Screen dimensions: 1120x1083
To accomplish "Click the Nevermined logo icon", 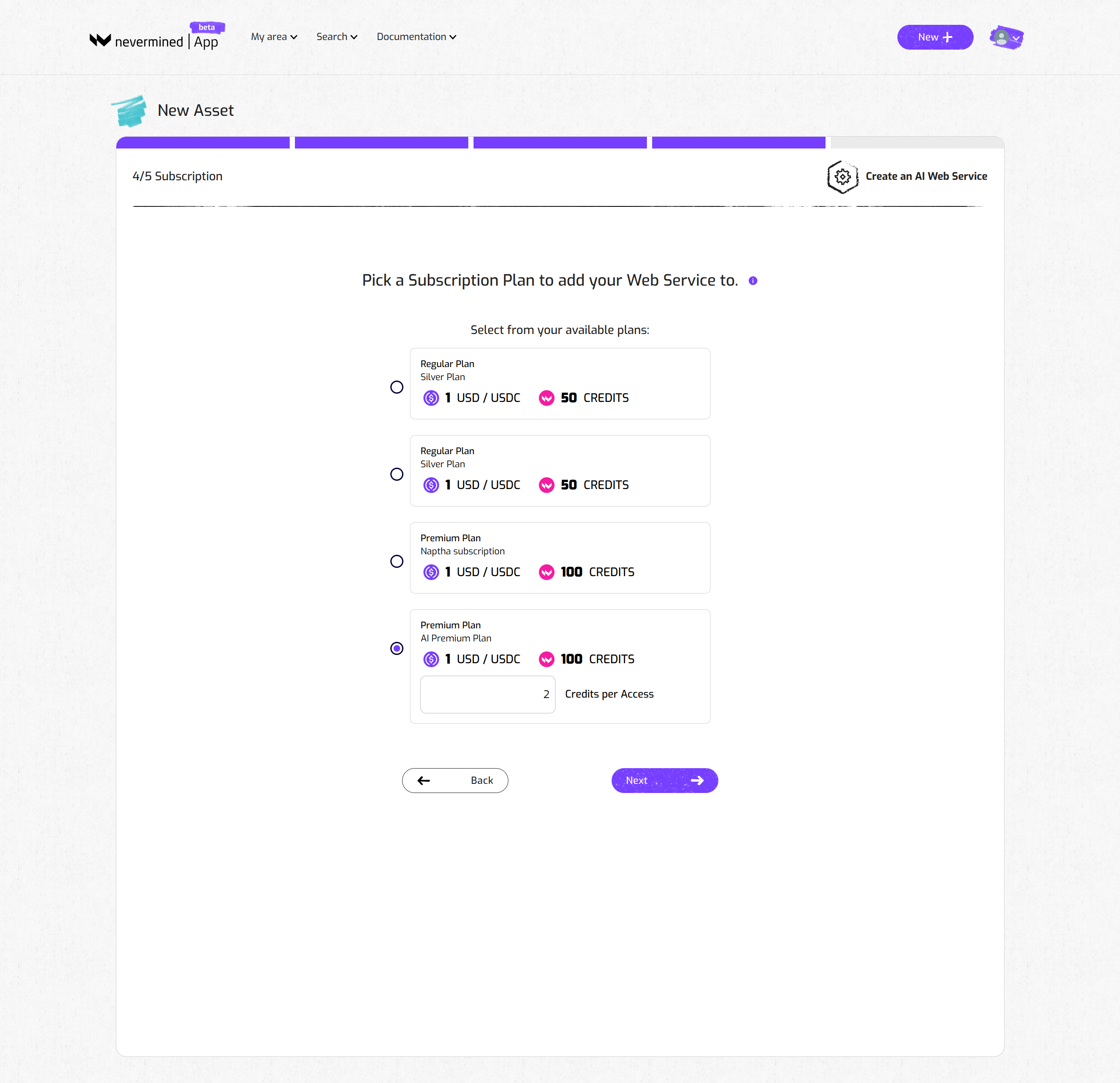I will [x=100, y=40].
